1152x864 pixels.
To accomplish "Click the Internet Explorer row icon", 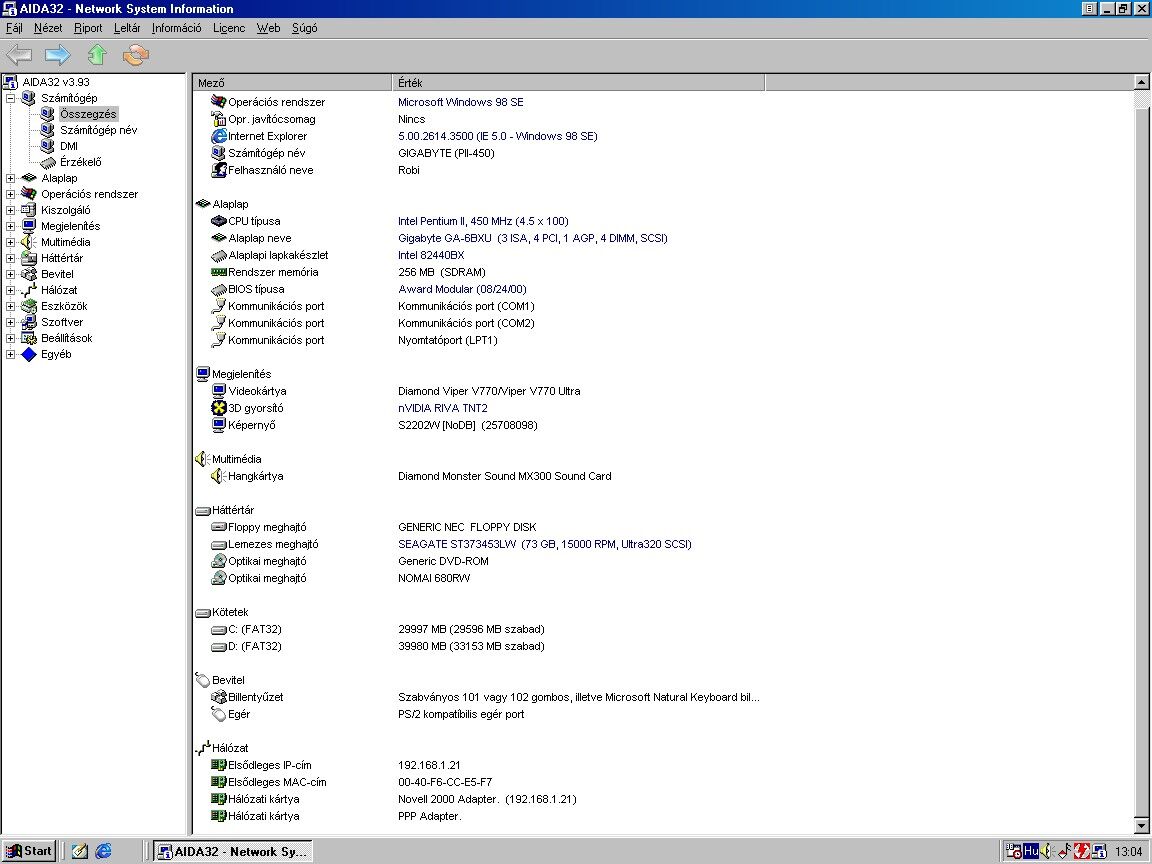I will pos(218,136).
